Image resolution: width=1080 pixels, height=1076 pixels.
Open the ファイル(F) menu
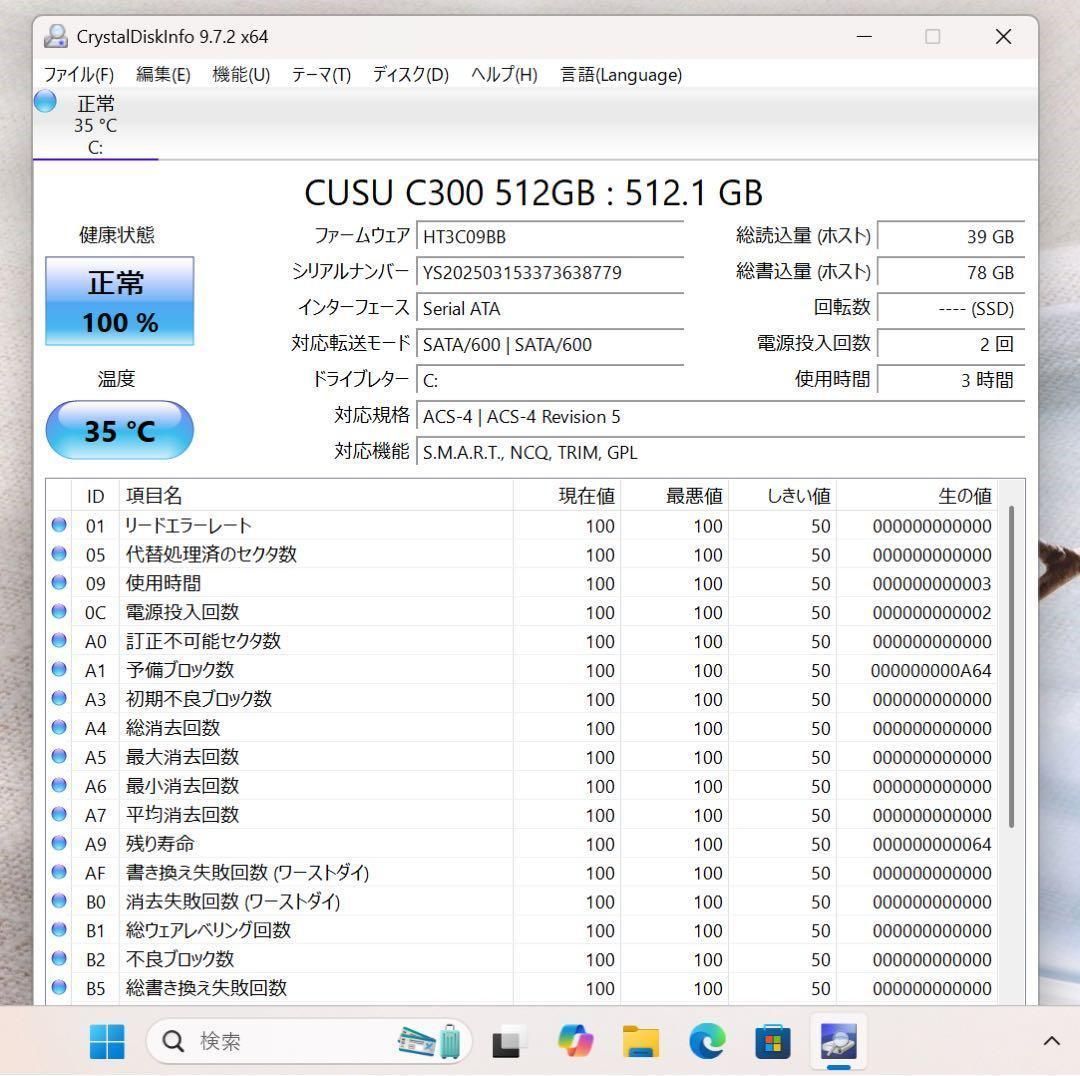pyautogui.click(x=78, y=74)
